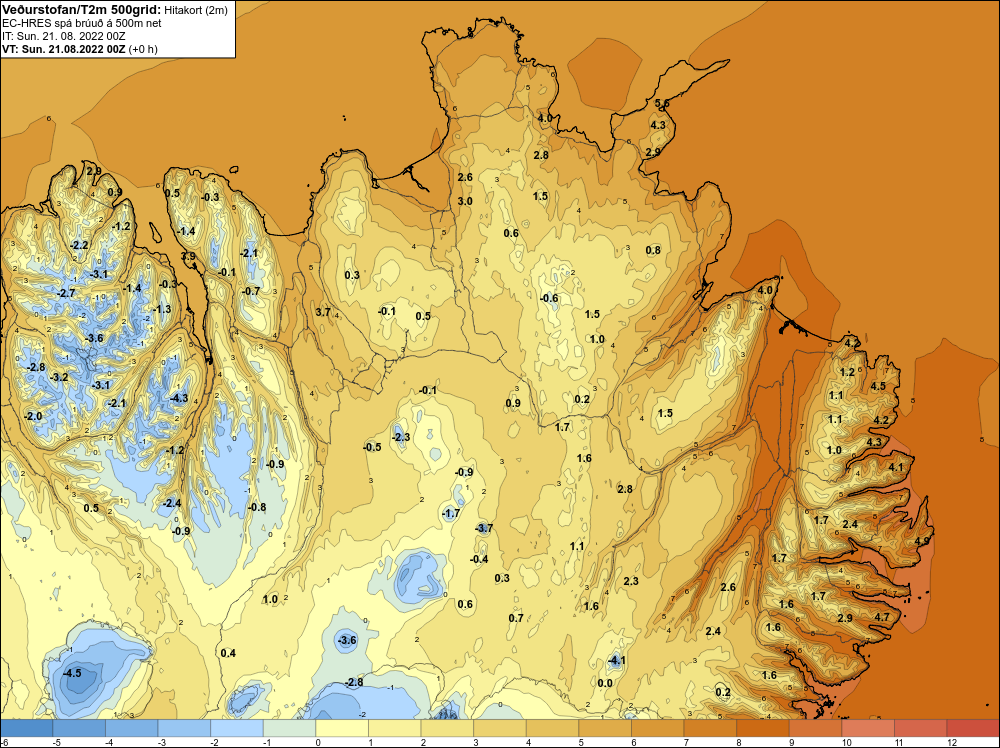Click the -0.8 temperature value on the map

[256, 508]
